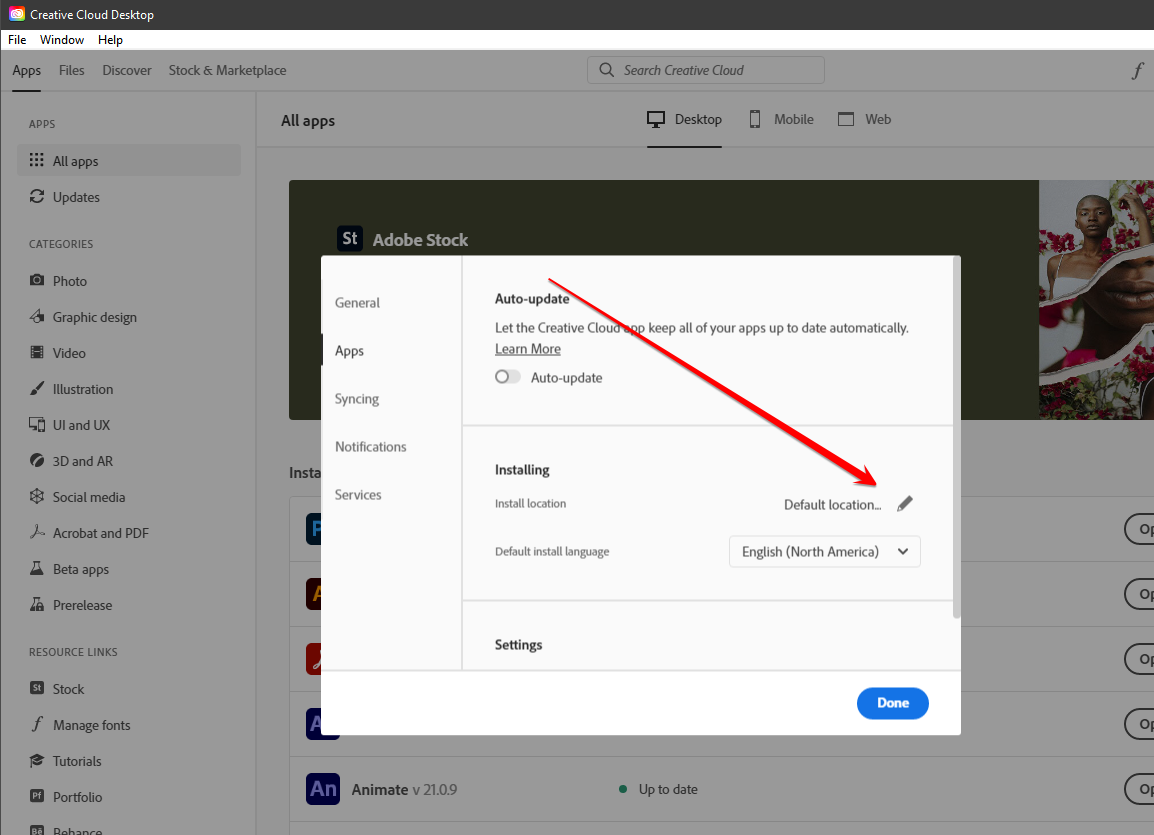1154x835 pixels.
Task: Click the pencil icon to edit install location
Action: coord(904,503)
